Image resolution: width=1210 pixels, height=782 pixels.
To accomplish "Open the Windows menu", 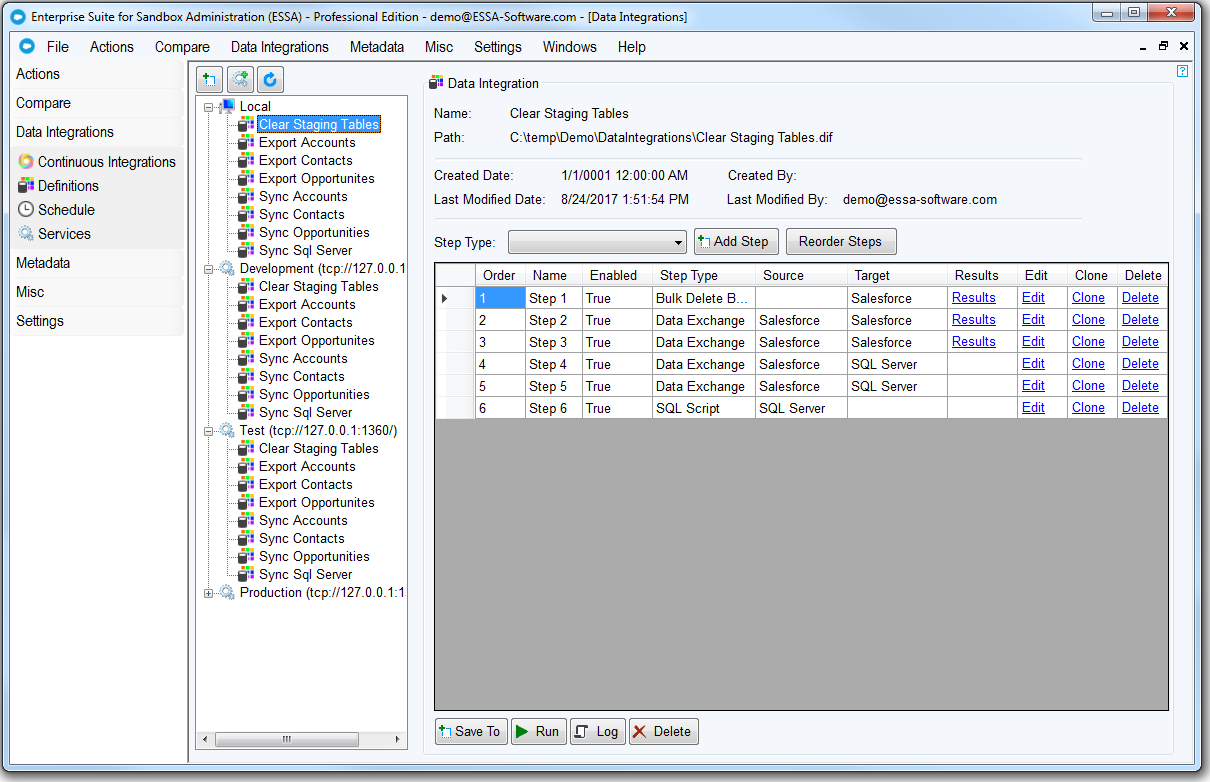I will click(569, 47).
